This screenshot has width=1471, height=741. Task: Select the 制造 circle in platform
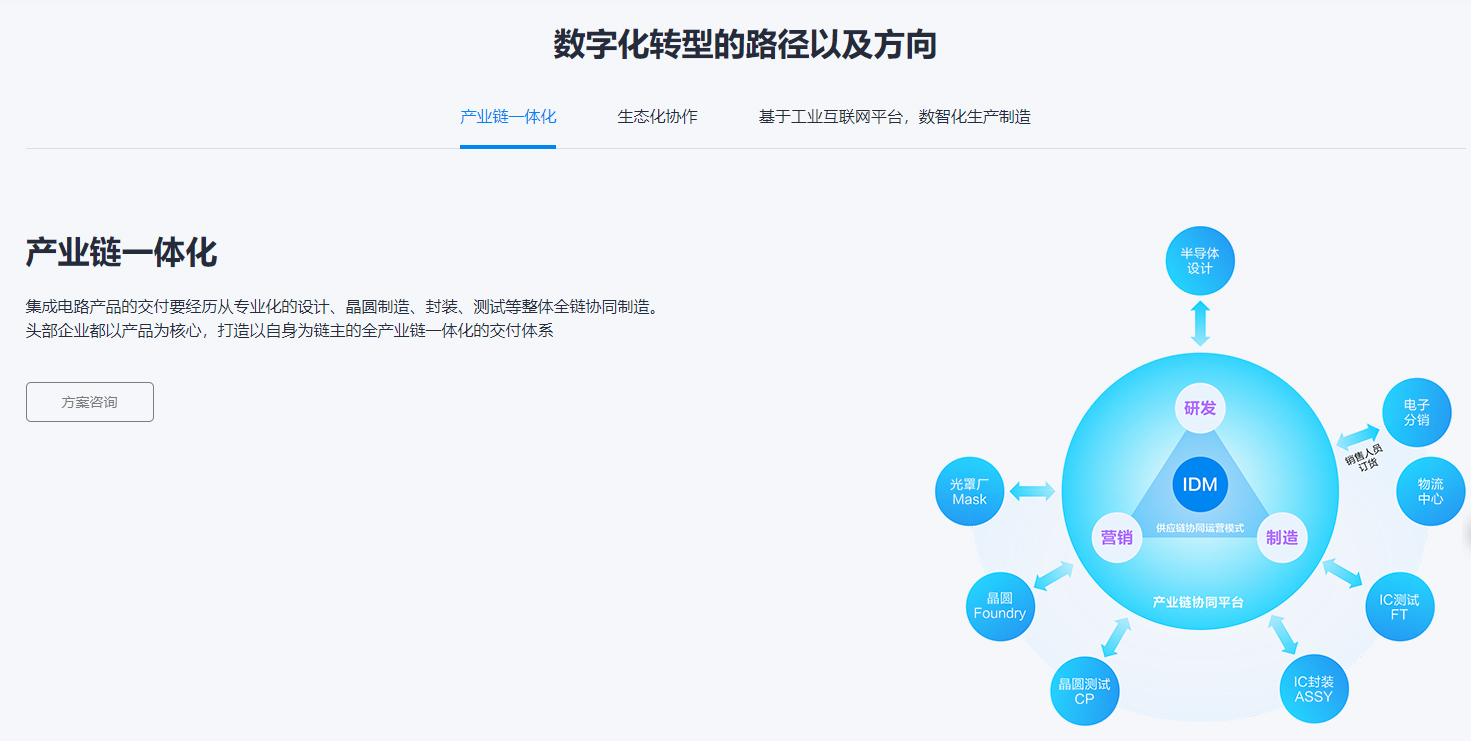pyautogui.click(x=1282, y=537)
